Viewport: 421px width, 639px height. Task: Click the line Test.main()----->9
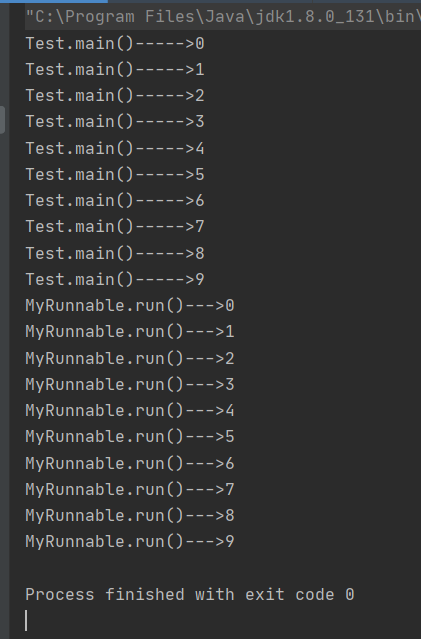tap(115, 280)
